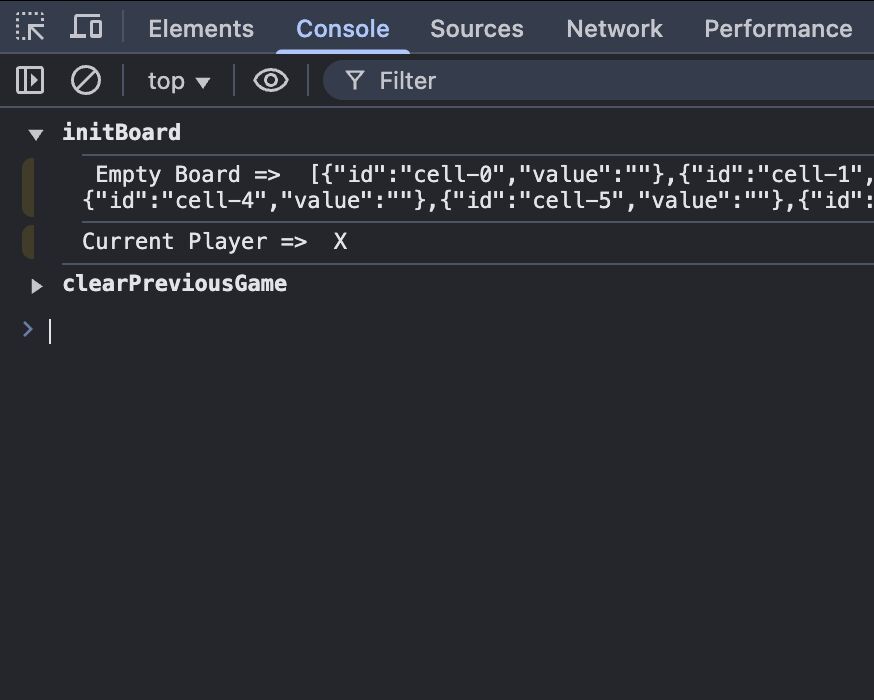Go to the Performance tab
Screen dimensions: 874x700
778,29
